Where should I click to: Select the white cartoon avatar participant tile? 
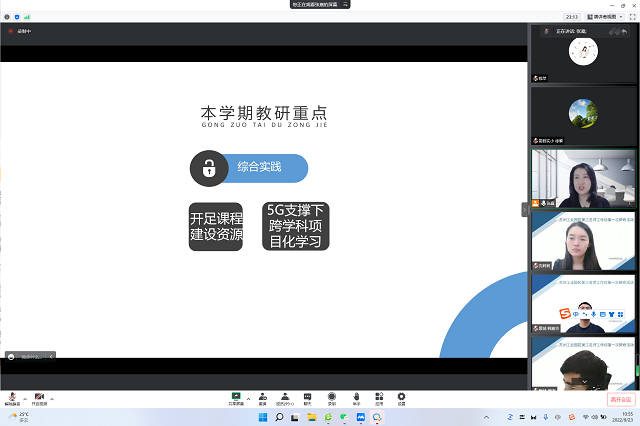[584, 54]
